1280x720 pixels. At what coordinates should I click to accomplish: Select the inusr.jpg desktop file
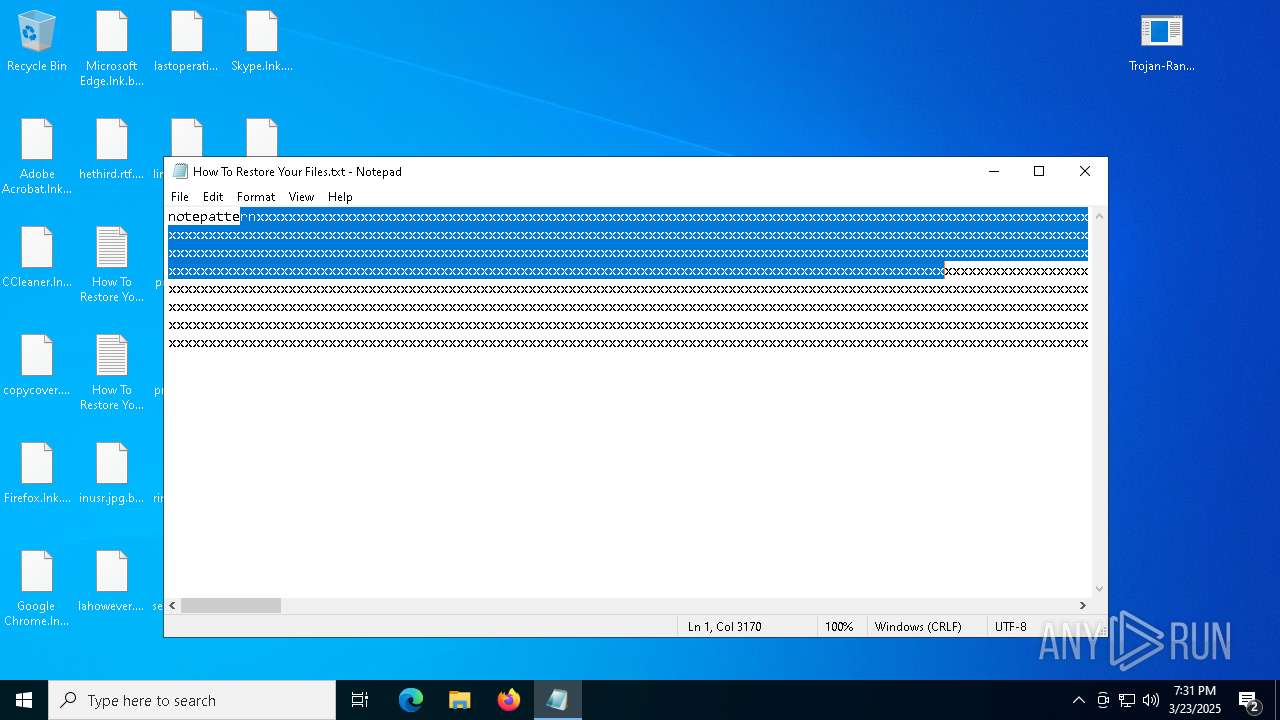coord(112,474)
